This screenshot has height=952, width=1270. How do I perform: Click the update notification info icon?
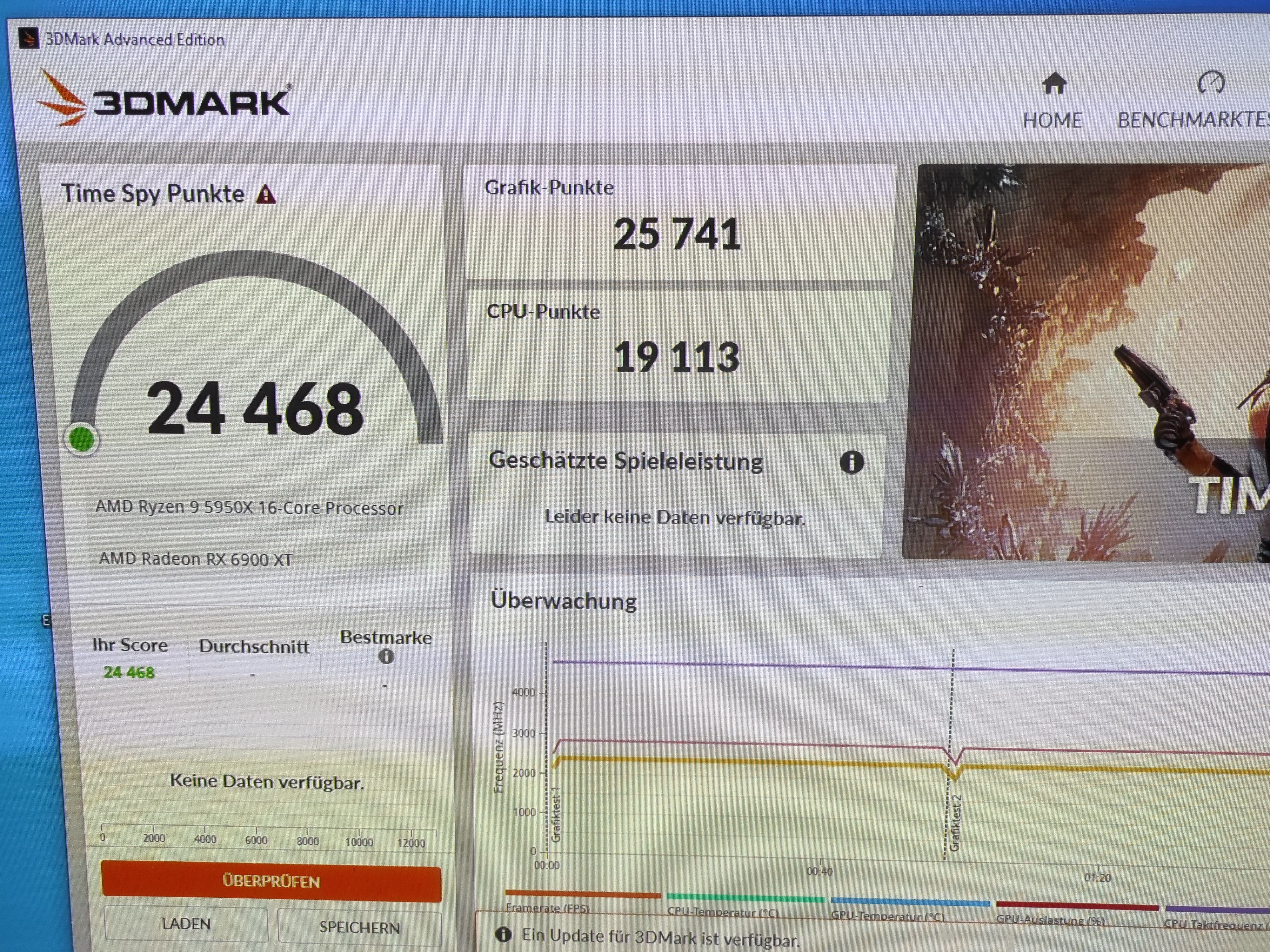503,935
